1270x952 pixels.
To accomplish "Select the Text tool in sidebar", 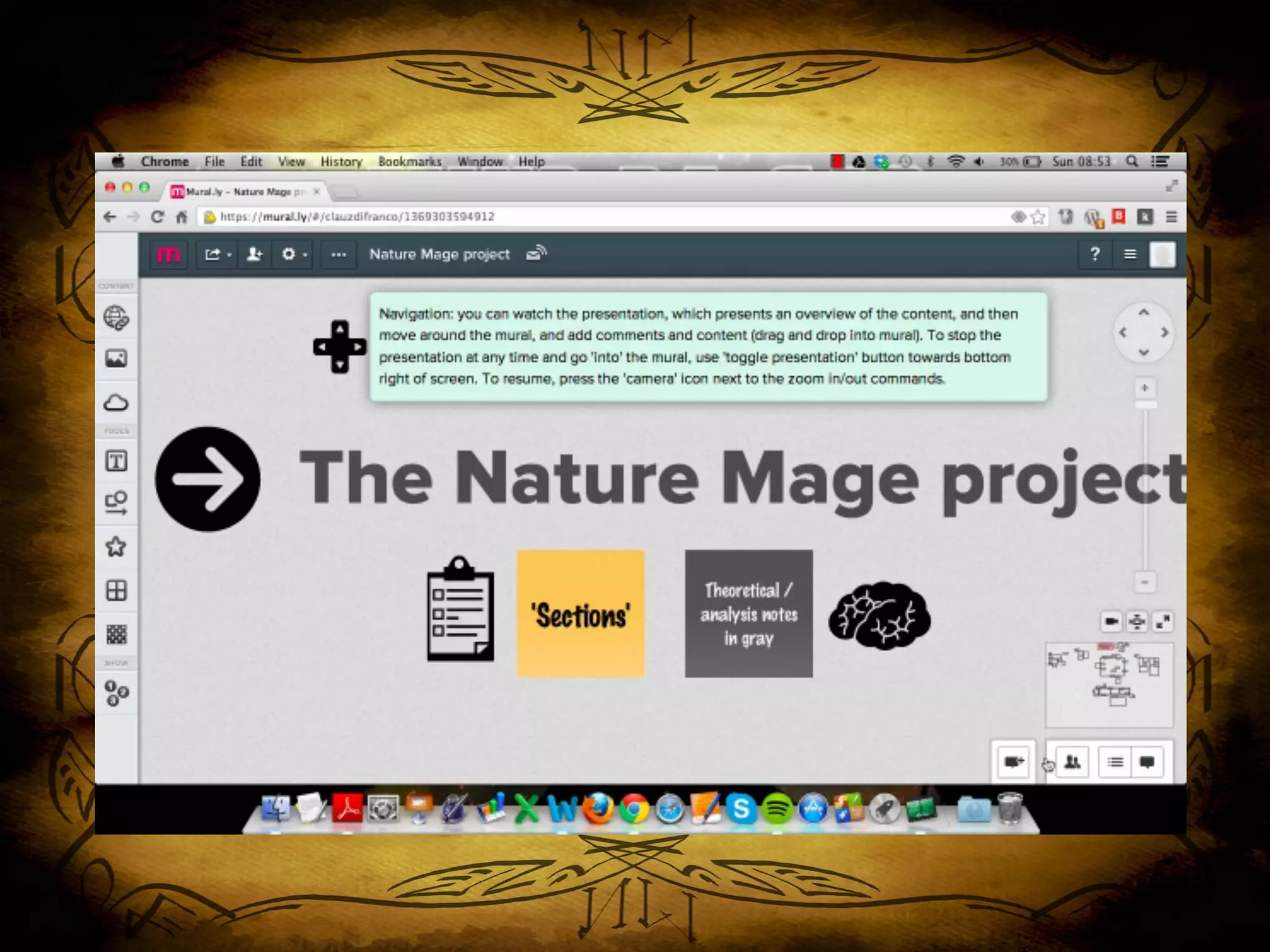I will coord(116,461).
